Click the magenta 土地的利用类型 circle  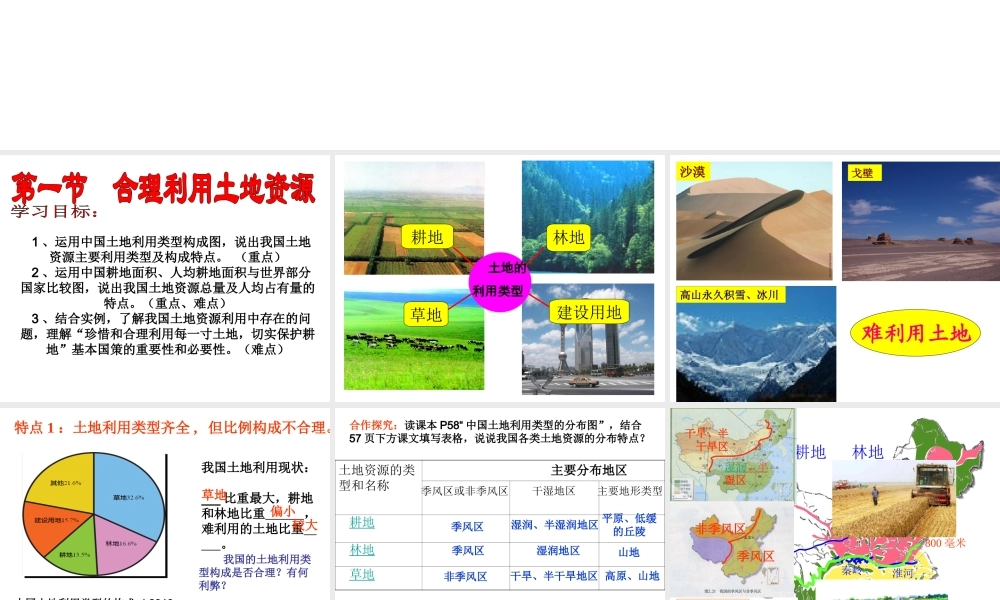click(x=499, y=281)
